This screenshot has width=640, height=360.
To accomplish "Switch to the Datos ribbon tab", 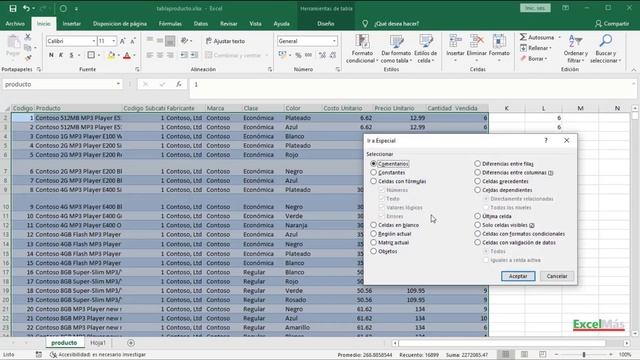I will click(201, 24).
